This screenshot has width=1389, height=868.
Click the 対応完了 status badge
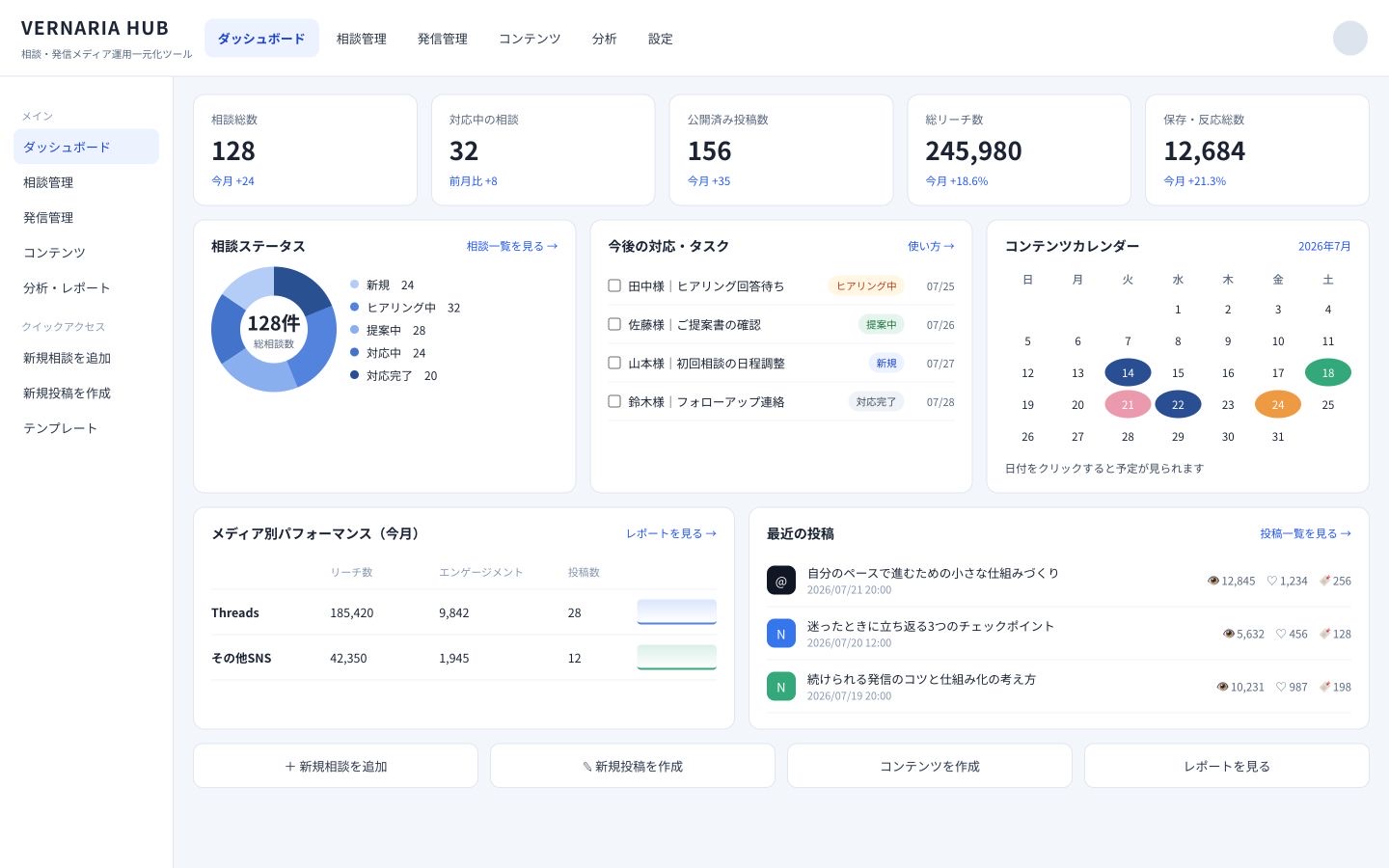[x=876, y=401]
